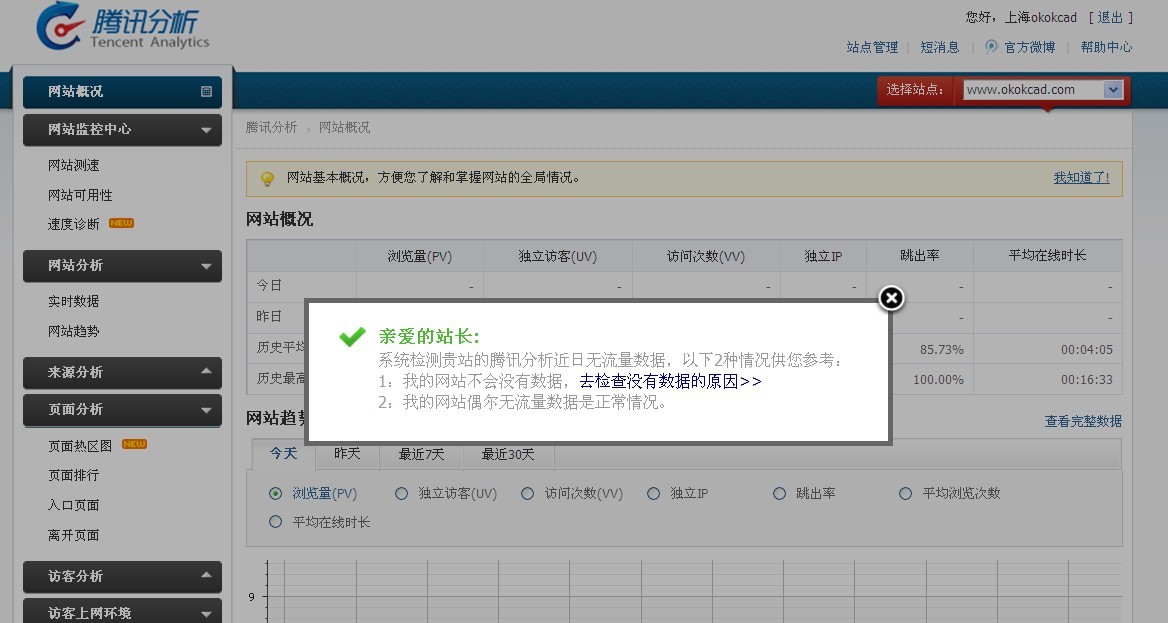Screen dimensions: 1168x623
Task: Click the 独立访客(UV) column header
Action: [558, 256]
